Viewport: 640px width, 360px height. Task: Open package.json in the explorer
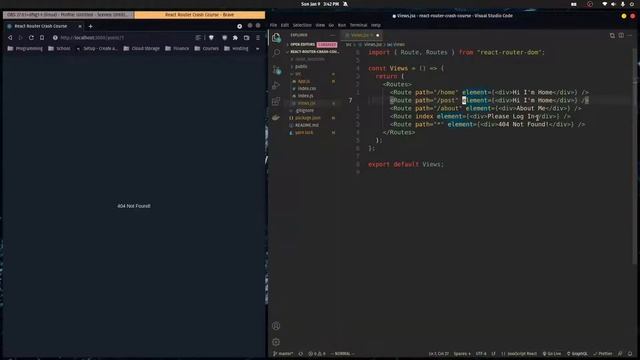pos(308,118)
